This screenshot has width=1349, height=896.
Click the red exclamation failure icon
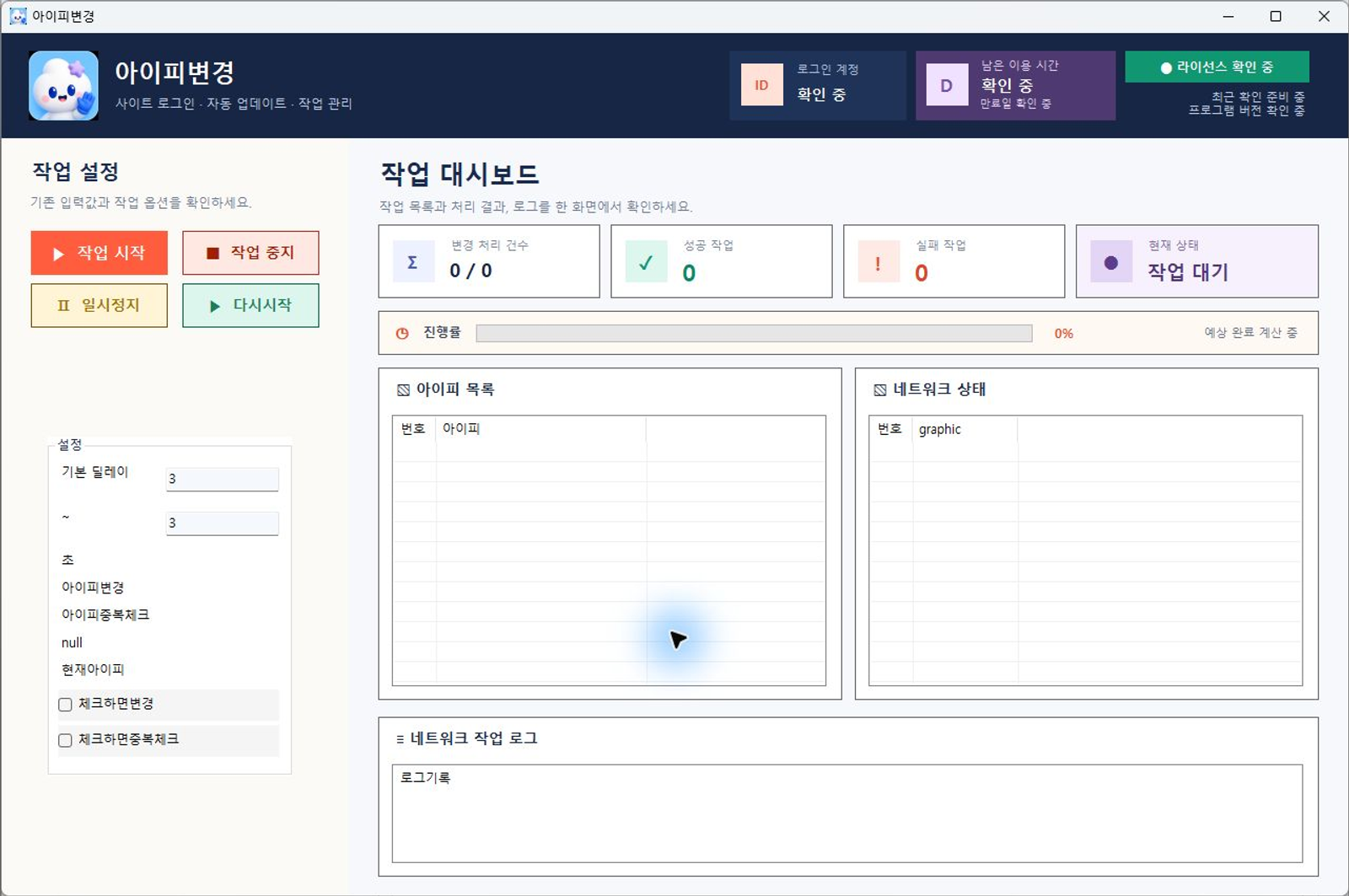(879, 261)
